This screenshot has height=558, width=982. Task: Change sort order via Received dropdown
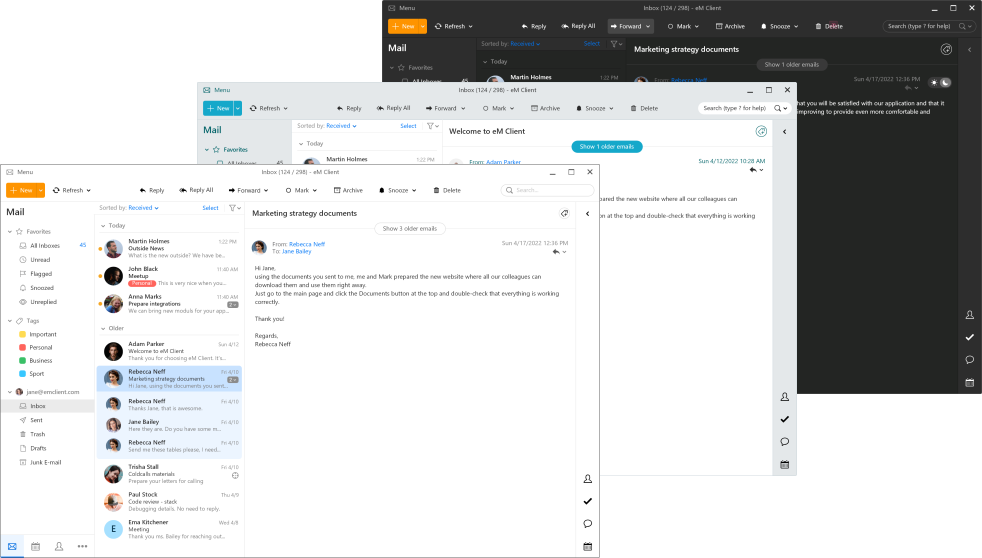coord(143,208)
